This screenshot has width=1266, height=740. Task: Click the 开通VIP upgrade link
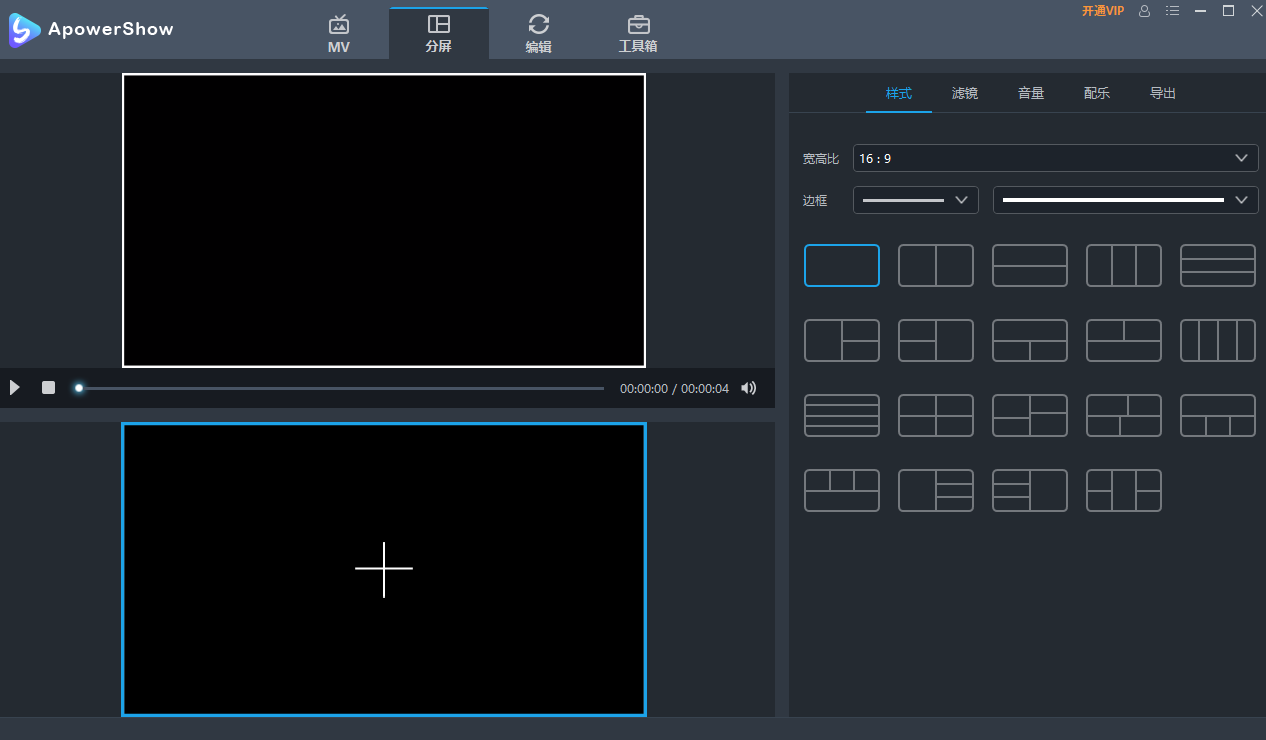tap(1103, 11)
